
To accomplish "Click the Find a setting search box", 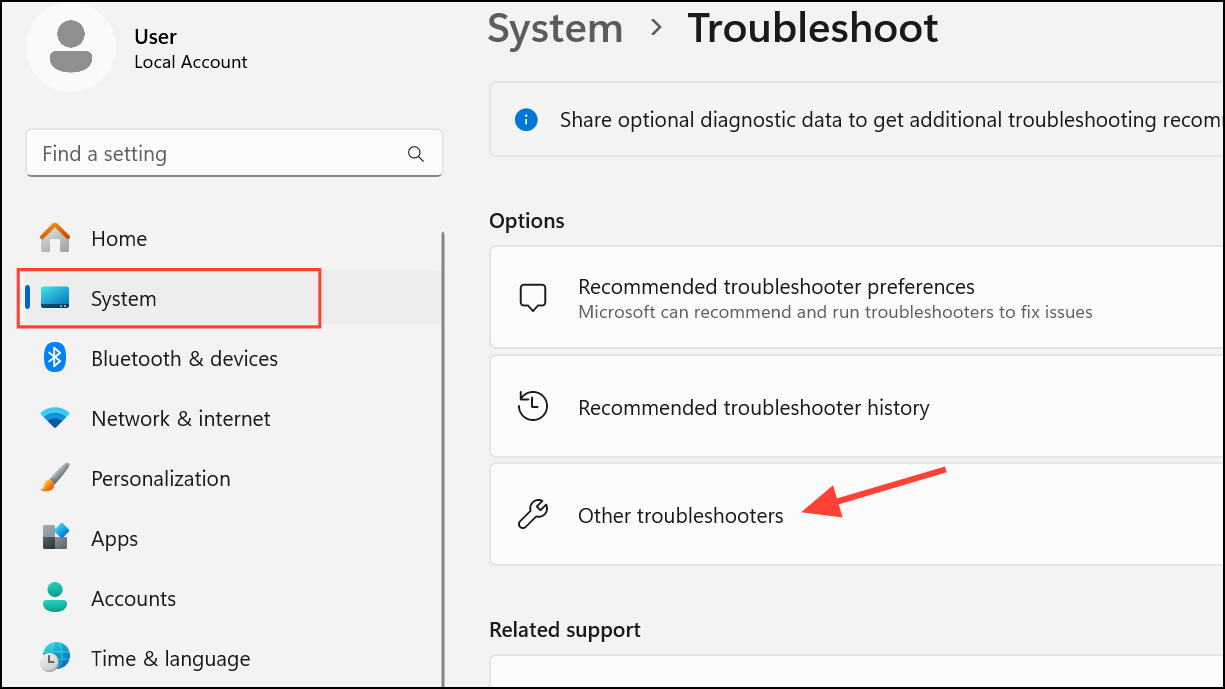I will (234, 154).
